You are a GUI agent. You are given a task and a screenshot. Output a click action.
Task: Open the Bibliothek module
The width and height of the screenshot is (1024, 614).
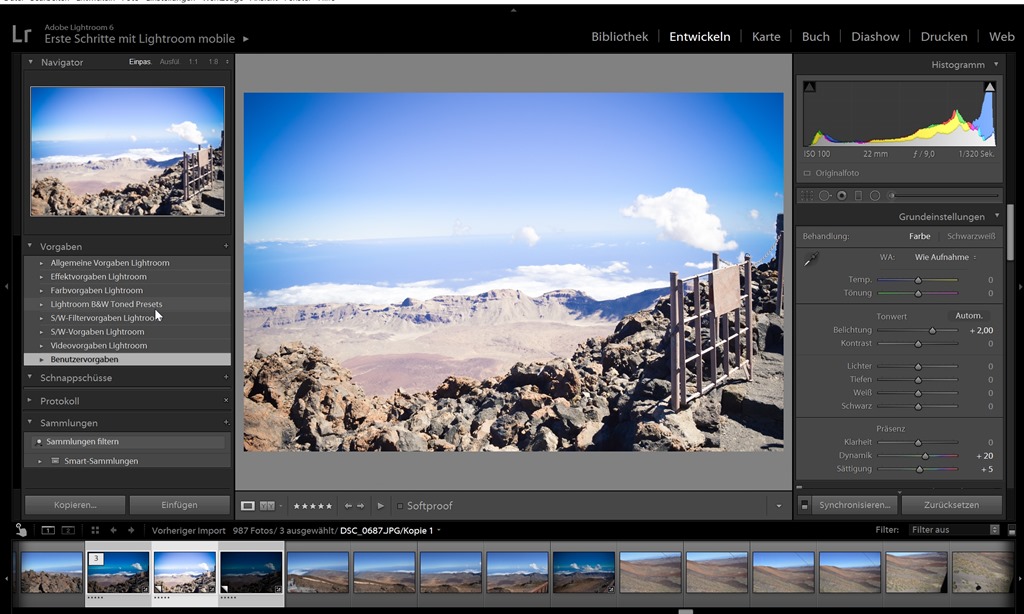(620, 37)
